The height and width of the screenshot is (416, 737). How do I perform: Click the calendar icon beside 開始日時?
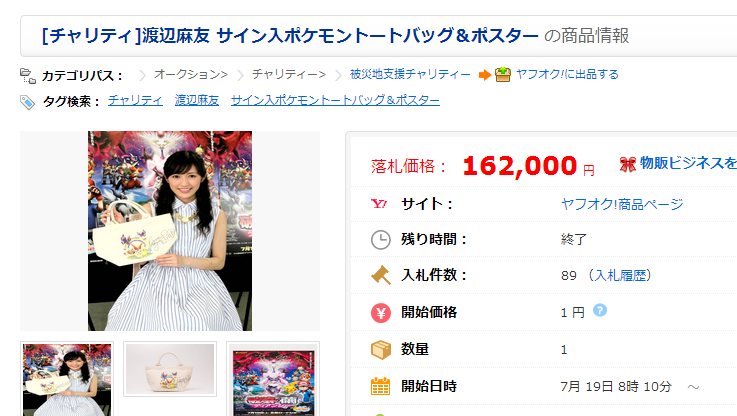pos(381,386)
